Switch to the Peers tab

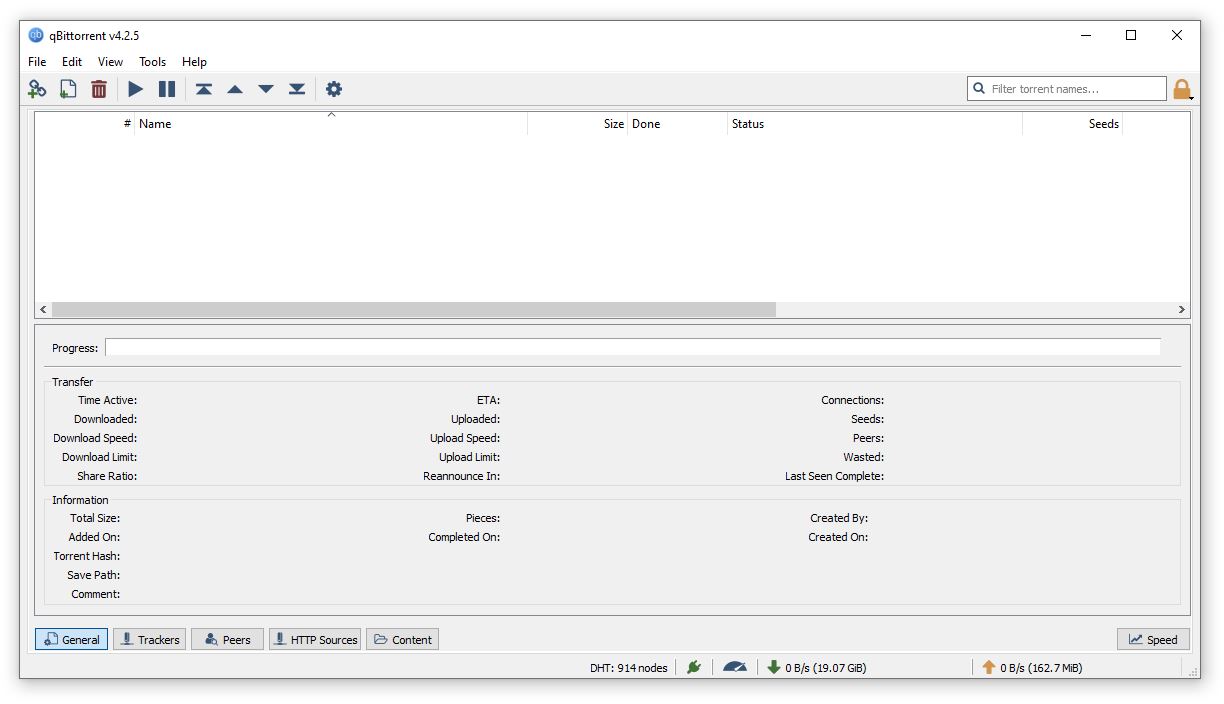pyautogui.click(x=227, y=639)
